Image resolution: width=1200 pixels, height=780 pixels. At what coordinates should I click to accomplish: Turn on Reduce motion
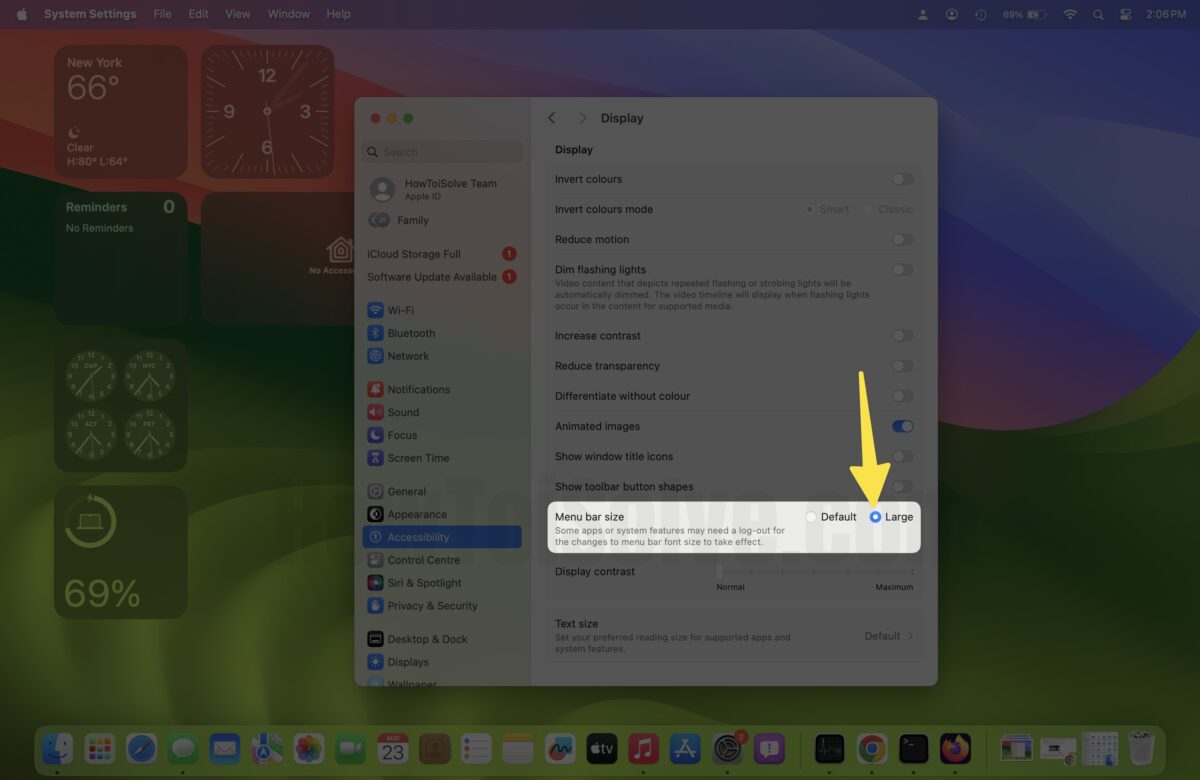click(x=902, y=239)
